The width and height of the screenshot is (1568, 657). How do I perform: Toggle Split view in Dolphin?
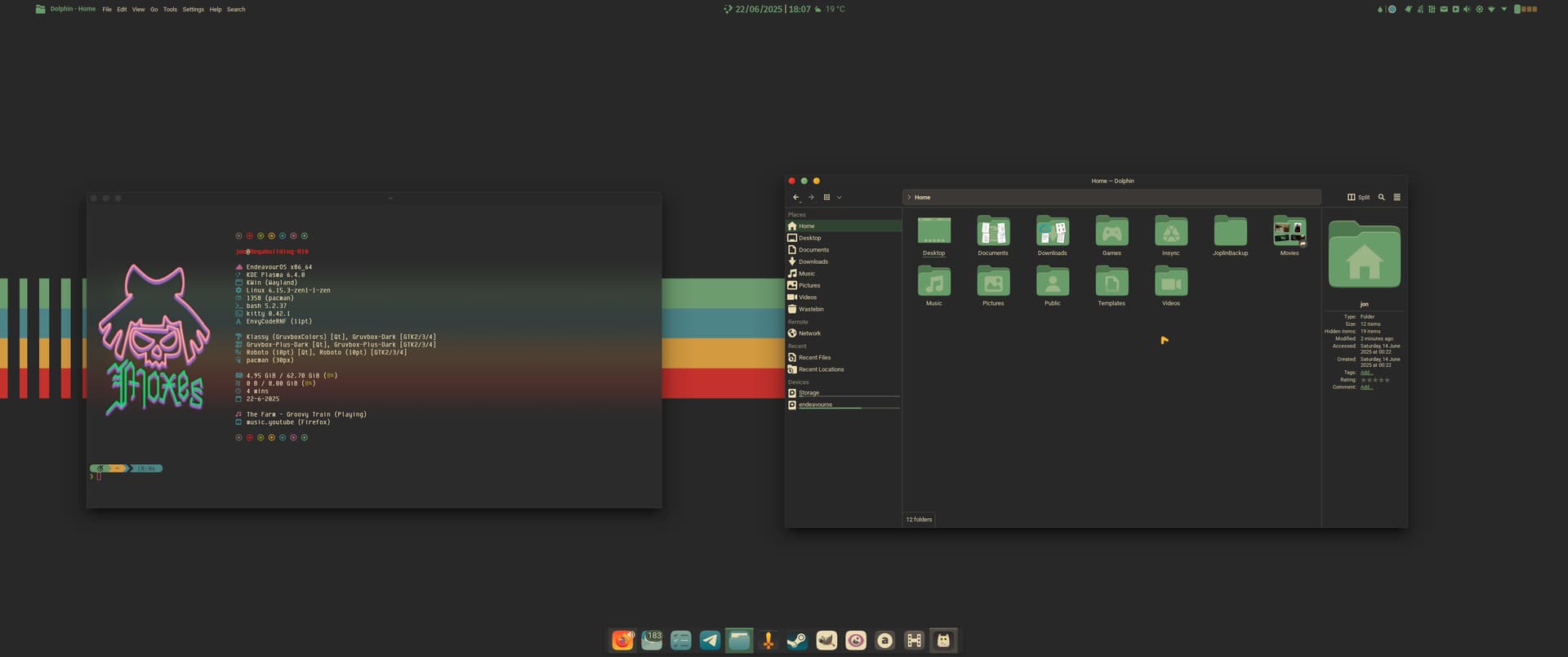(1359, 197)
